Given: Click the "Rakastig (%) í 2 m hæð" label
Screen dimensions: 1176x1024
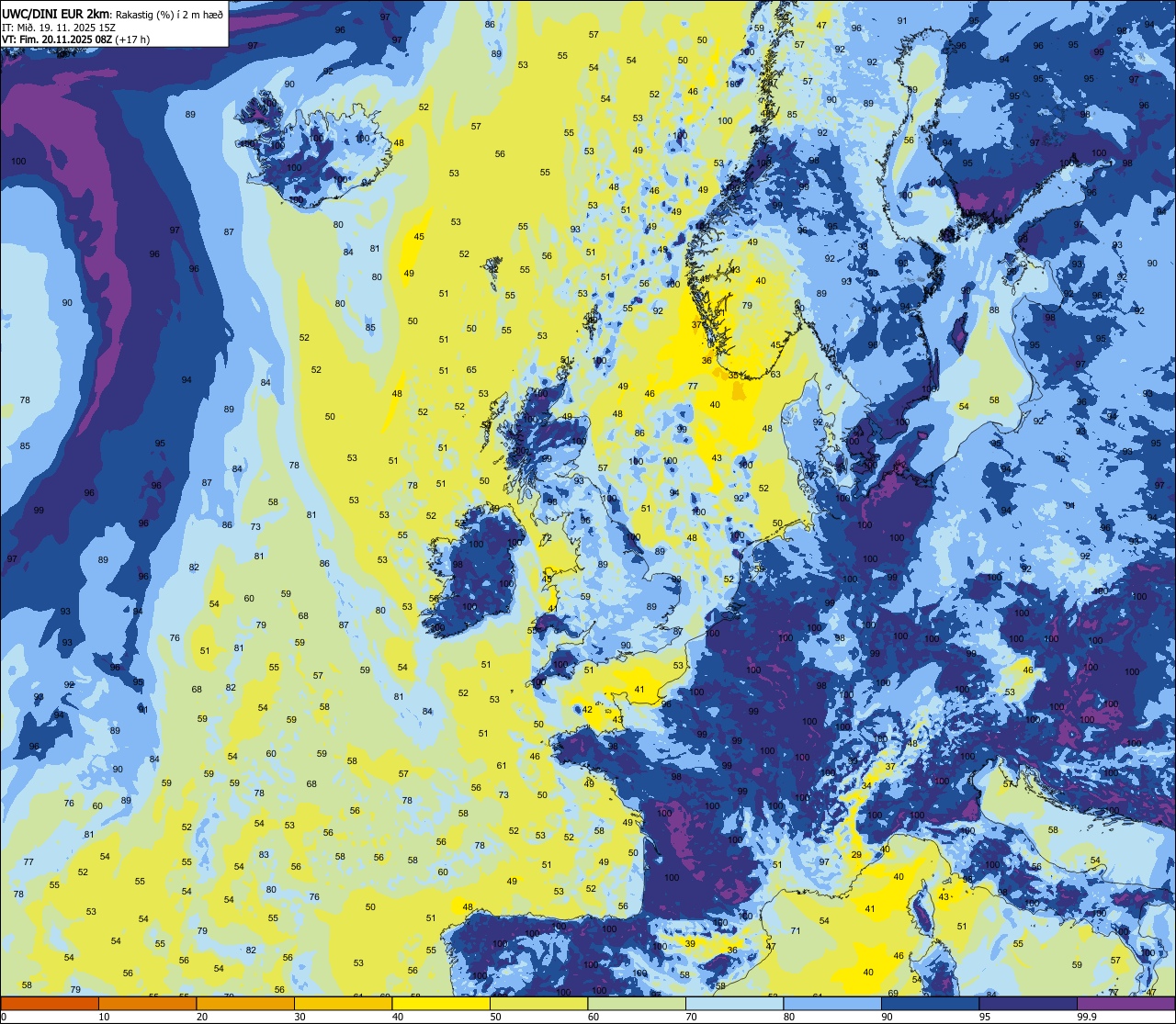Looking at the screenshot, I should click(x=169, y=14).
